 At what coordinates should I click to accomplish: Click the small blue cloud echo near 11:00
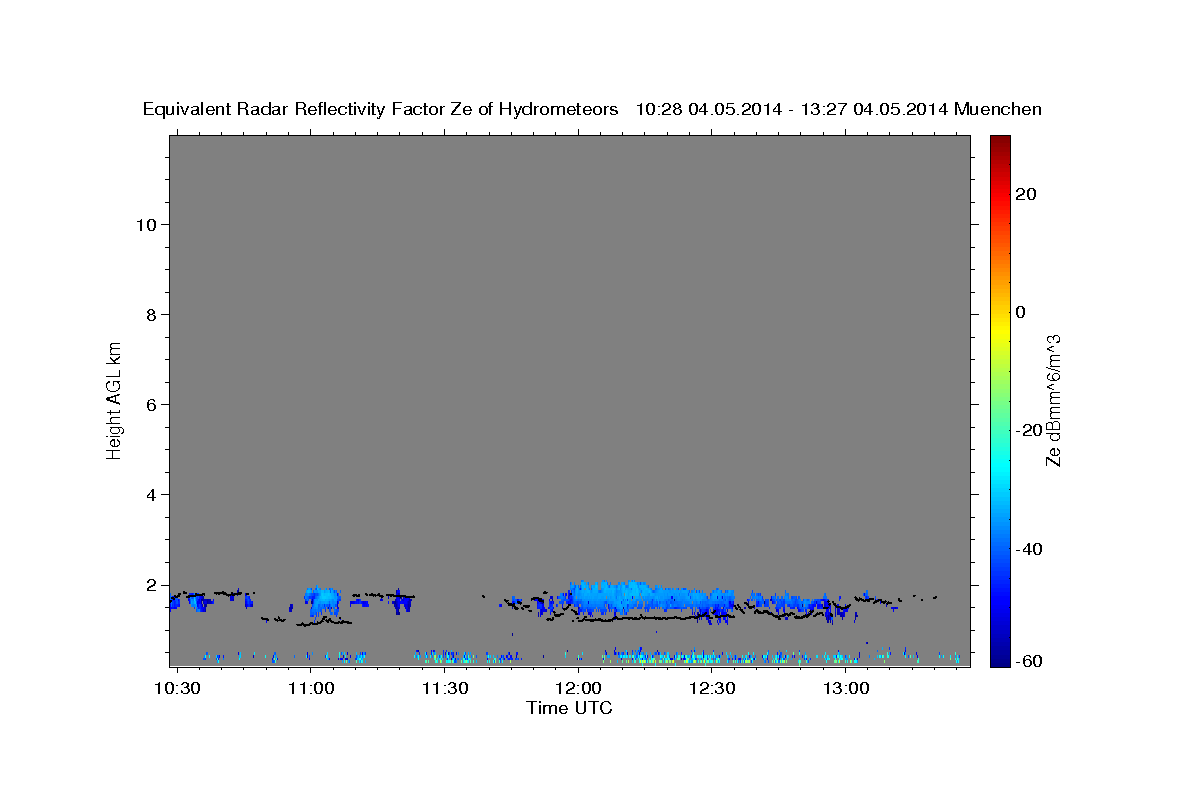pyautogui.click(x=323, y=602)
